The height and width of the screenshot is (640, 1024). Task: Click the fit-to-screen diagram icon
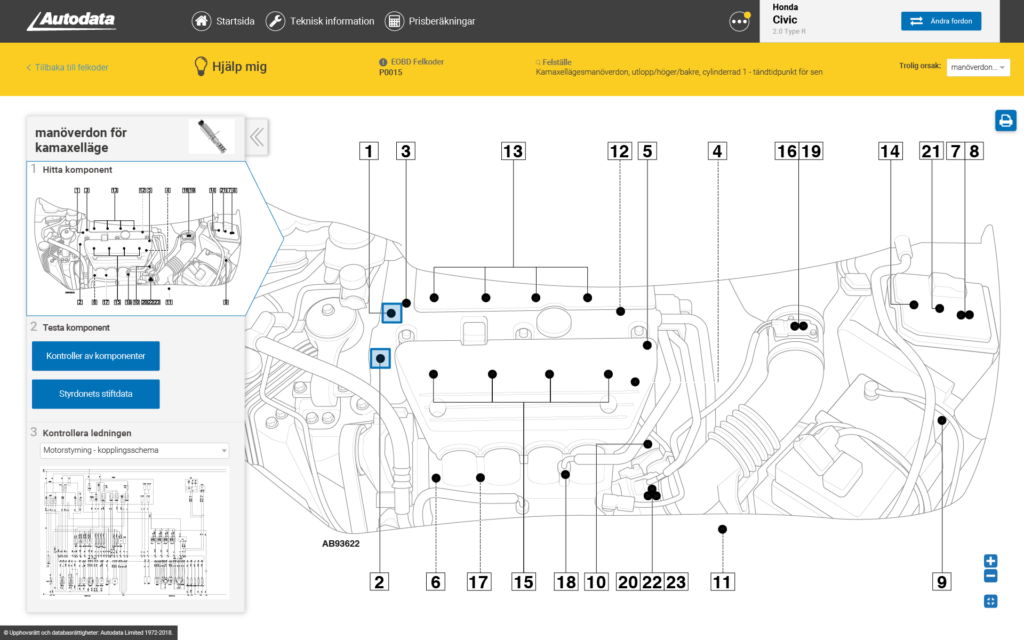pos(990,601)
